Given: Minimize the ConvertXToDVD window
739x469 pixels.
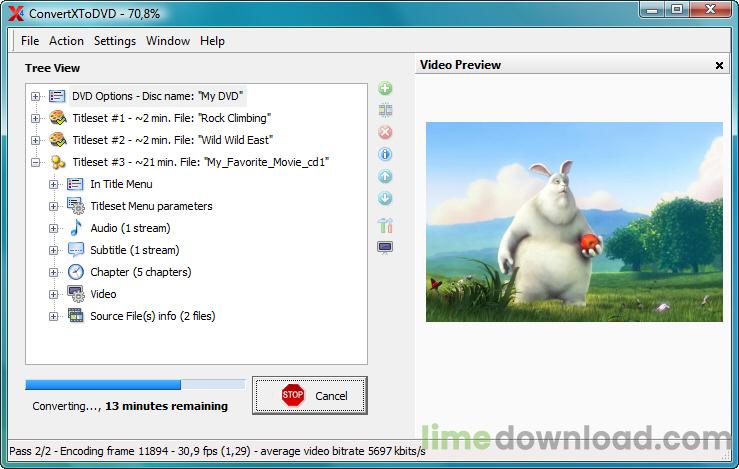Looking at the screenshot, I should tap(652, 9).
